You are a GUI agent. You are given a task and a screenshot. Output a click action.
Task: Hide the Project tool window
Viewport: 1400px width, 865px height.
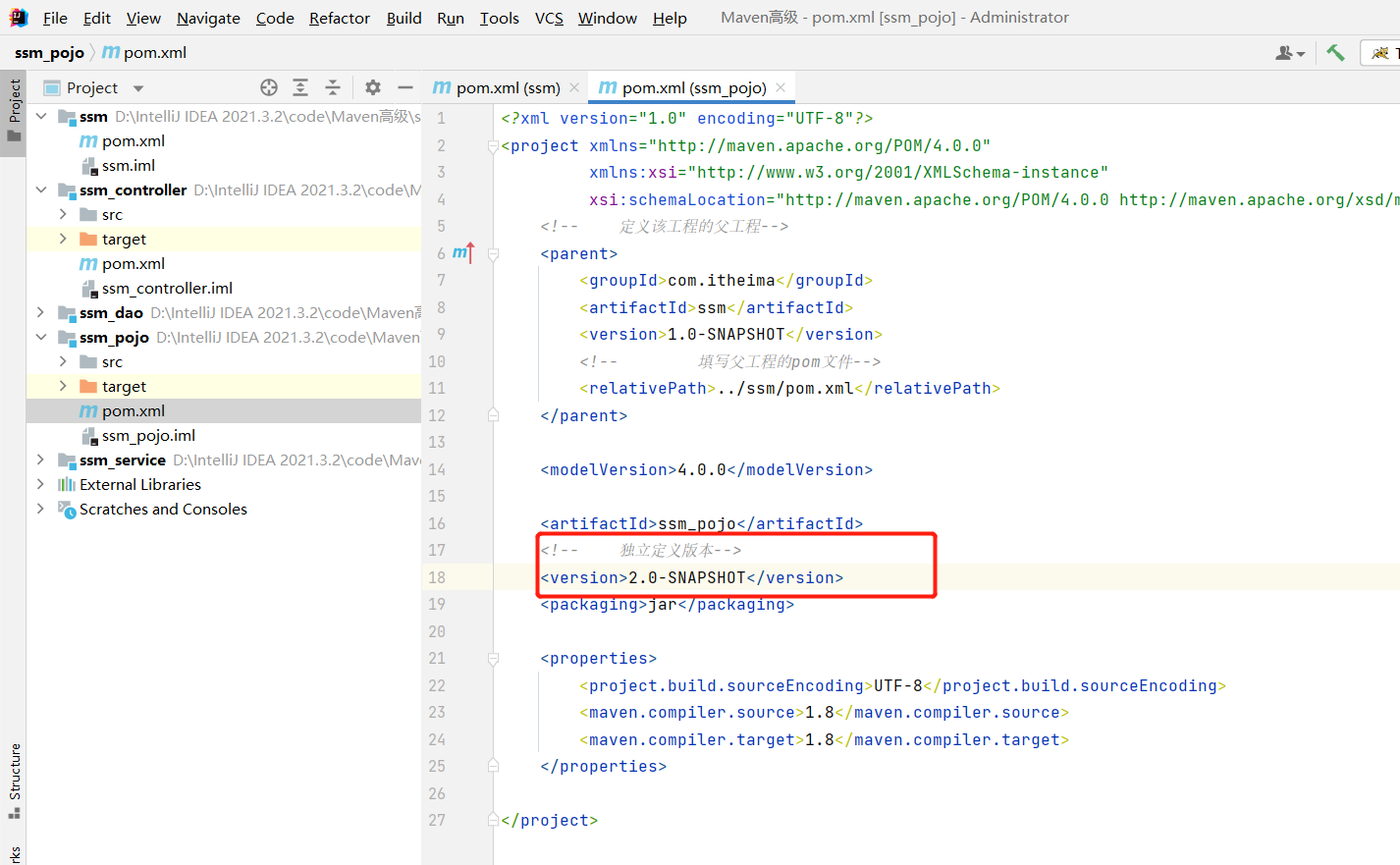[x=405, y=87]
